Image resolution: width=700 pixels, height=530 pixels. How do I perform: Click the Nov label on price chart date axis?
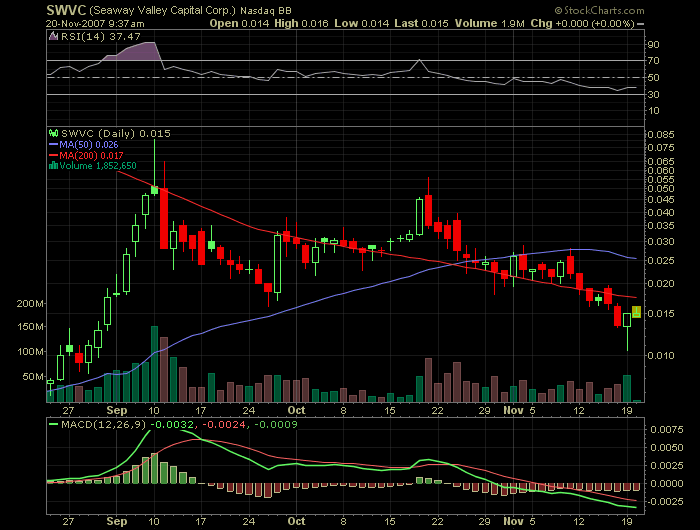[513, 410]
